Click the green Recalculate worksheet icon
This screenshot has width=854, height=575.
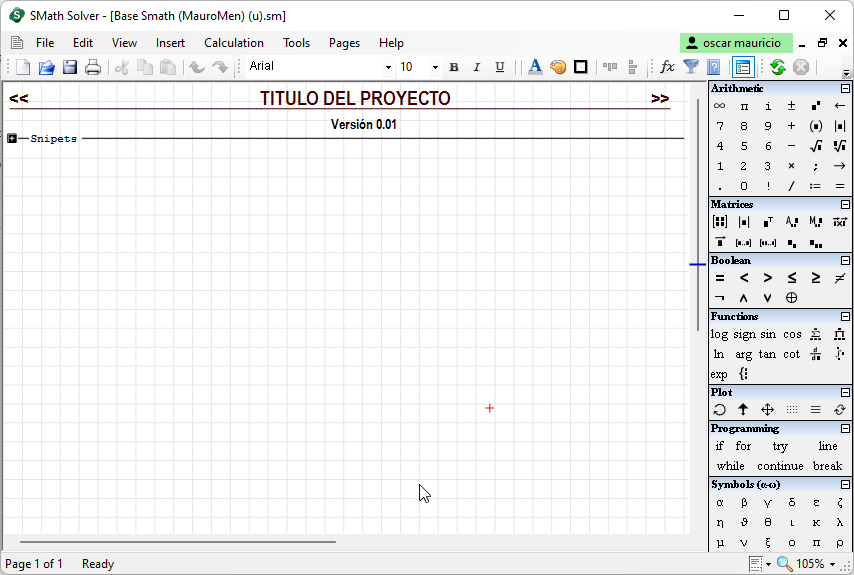[777, 67]
